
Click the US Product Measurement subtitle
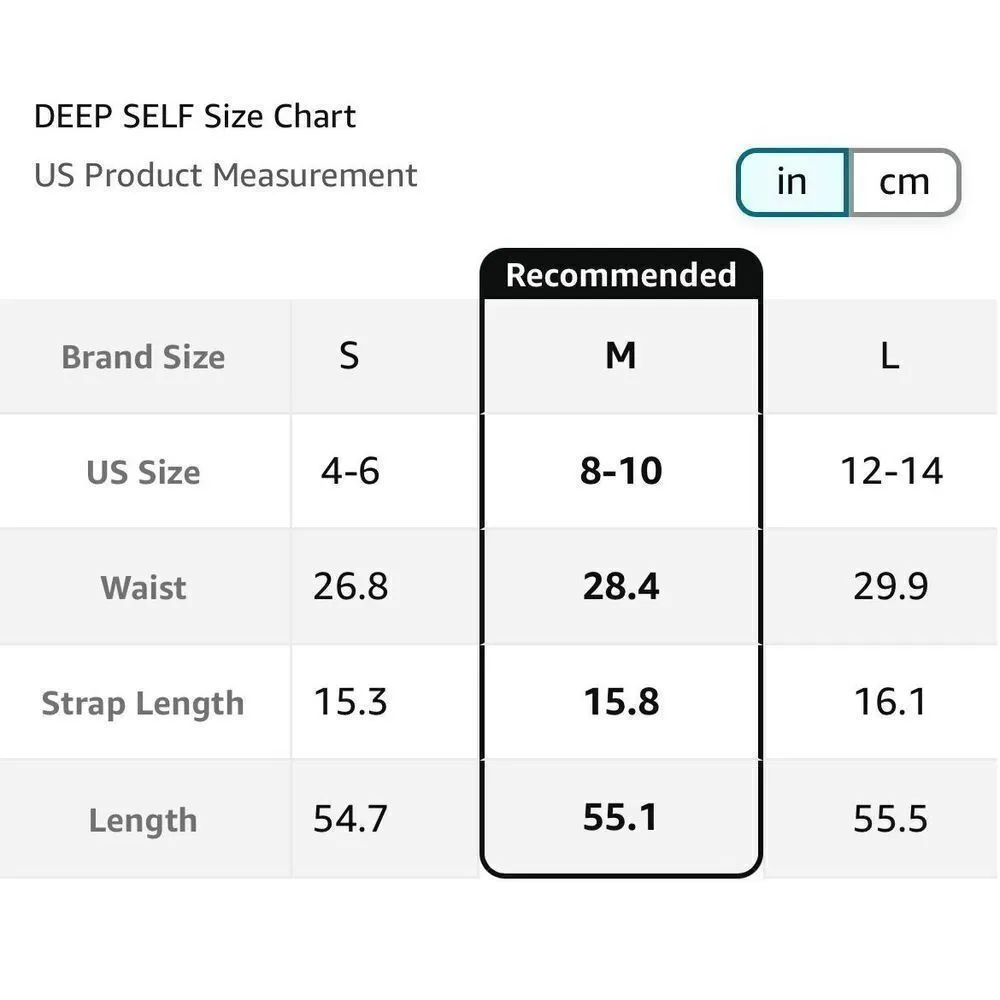pos(225,175)
